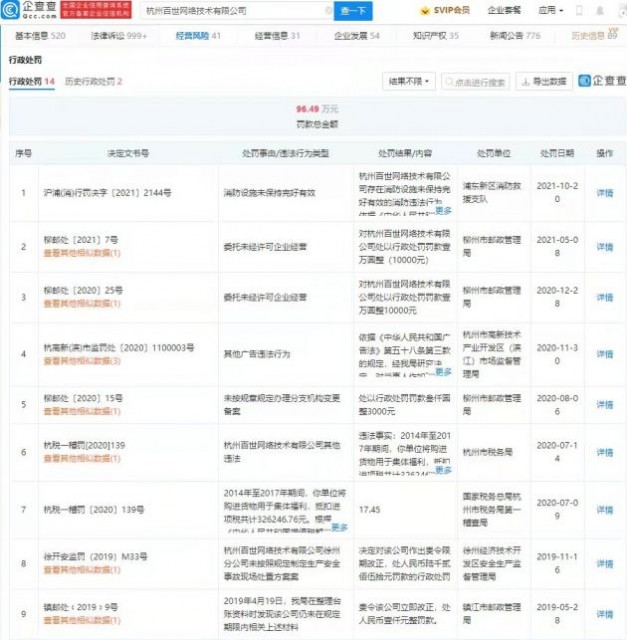Image resolution: width=627 pixels, height=640 pixels.
Task: Click the 查一下 search button
Action: [353, 11]
